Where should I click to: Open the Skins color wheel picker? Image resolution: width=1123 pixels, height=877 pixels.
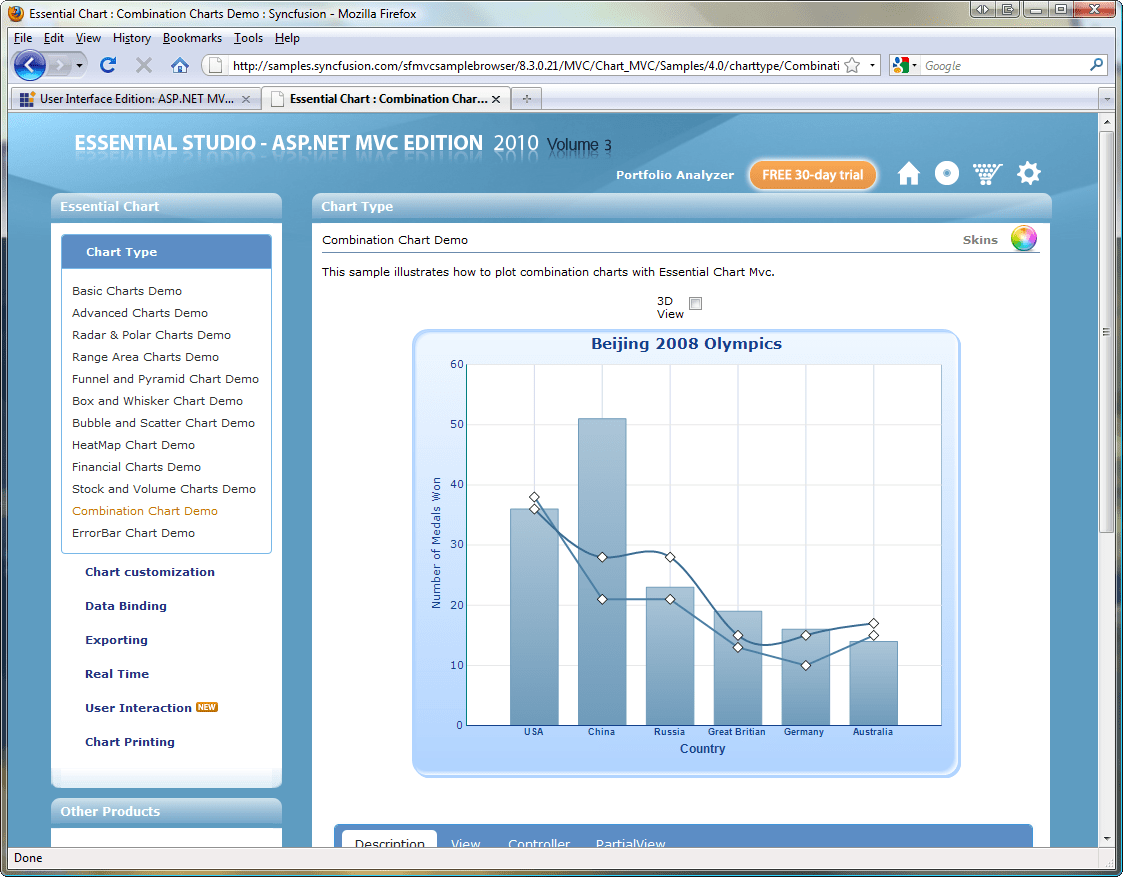point(1023,238)
